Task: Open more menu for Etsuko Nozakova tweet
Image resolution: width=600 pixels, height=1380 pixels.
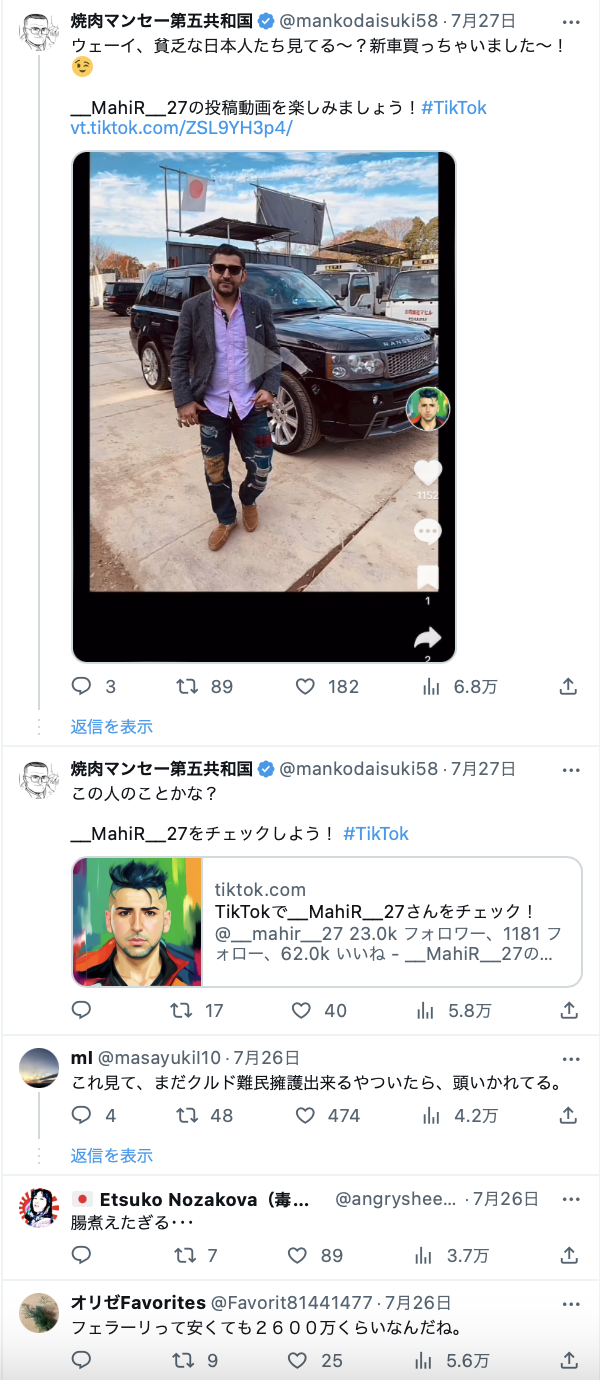Action: (570, 1199)
